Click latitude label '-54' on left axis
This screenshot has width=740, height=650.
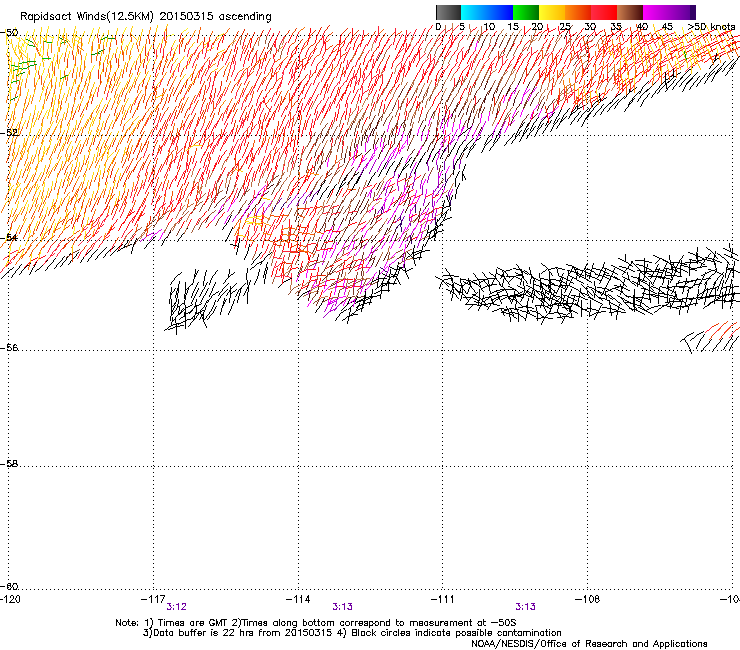9,237
